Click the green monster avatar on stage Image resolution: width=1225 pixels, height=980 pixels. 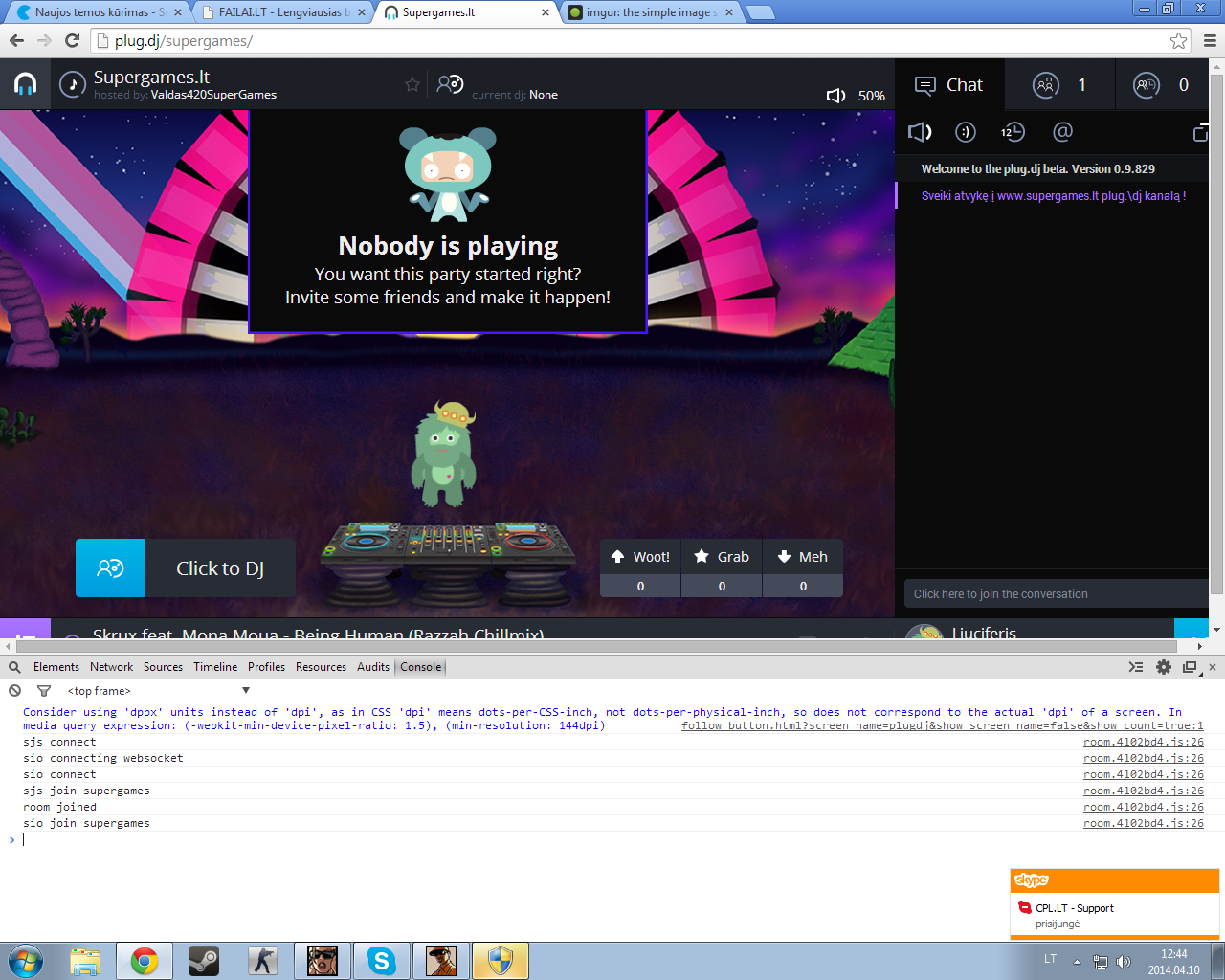click(443, 454)
